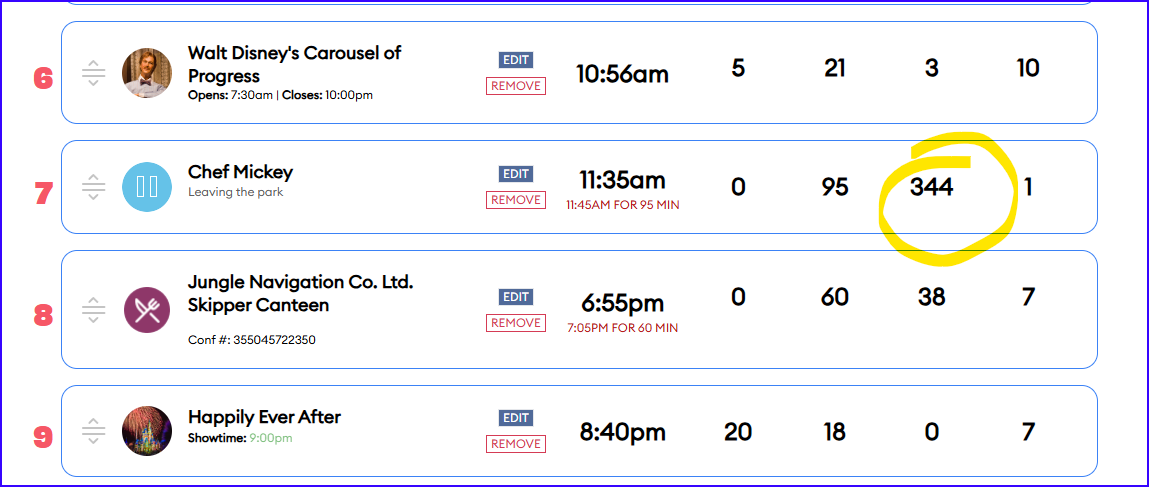Click the Chef Mickey title
The height and width of the screenshot is (487, 1149).
(x=240, y=172)
